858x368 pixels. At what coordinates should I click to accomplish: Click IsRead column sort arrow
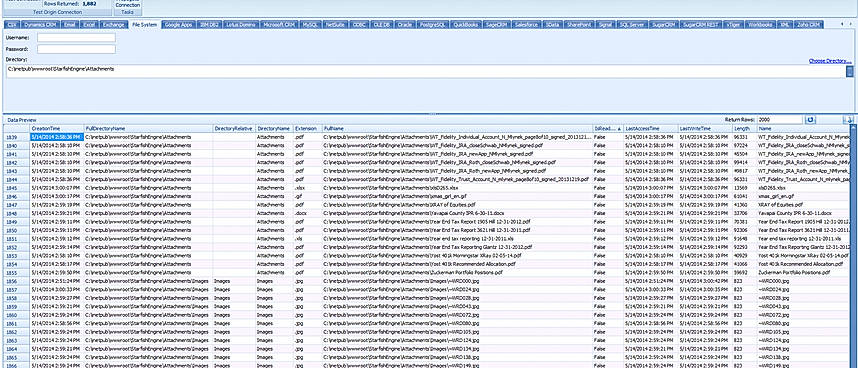click(x=619, y=128)
